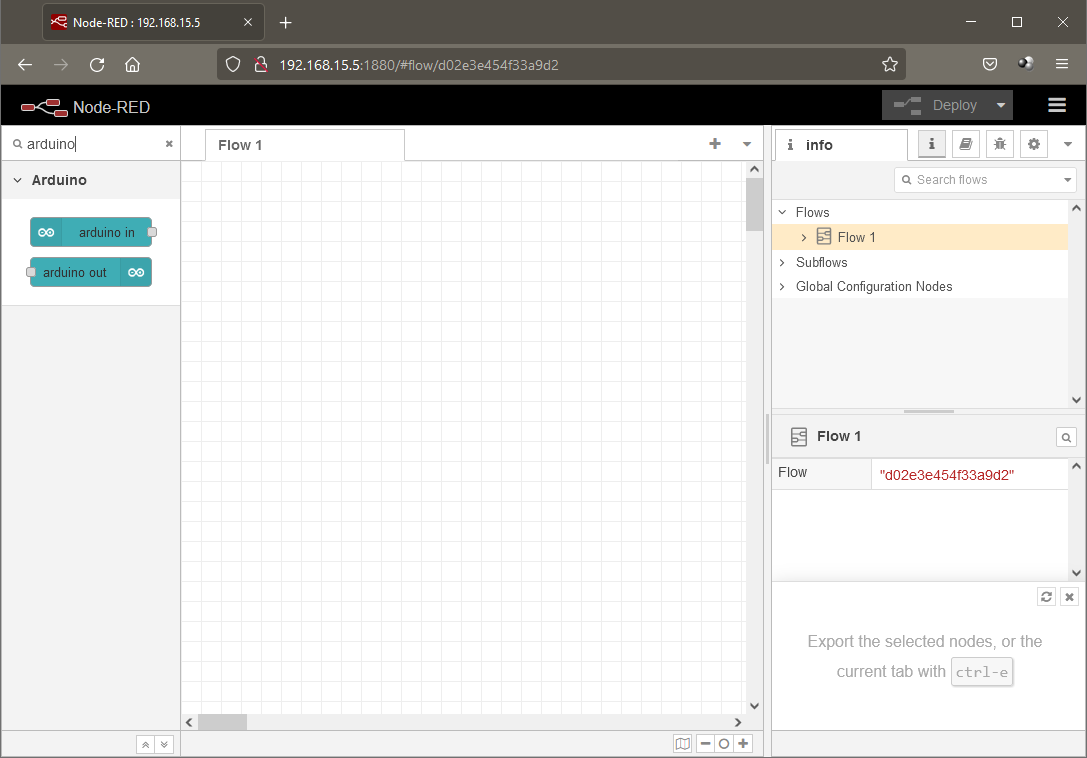The width and height of the screenshot is (1087, 758).
Task: Click the browser address bar URL
Action: pos(419,64)
